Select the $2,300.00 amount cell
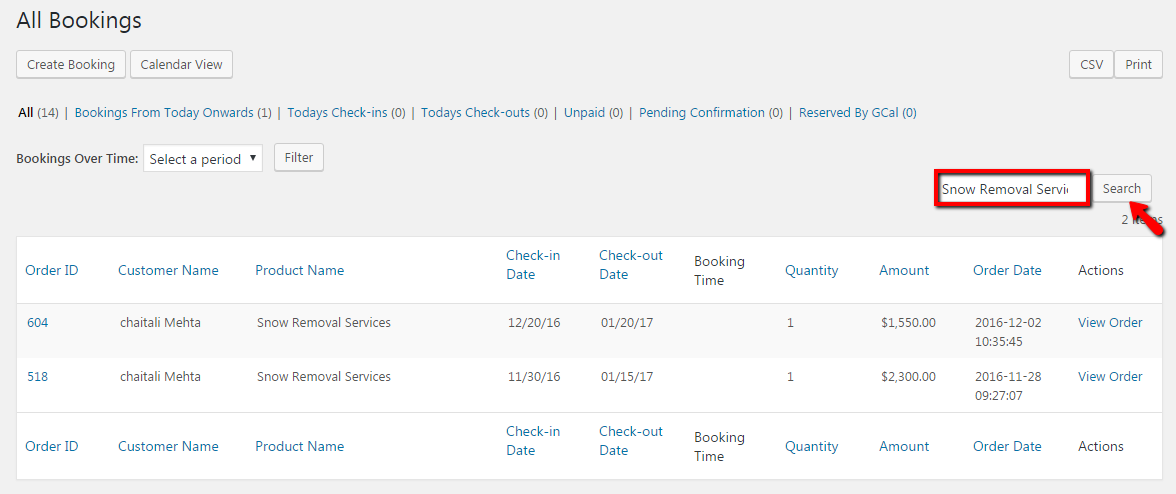The width and height of the screenshot is (1176, 494). [908, 377]
